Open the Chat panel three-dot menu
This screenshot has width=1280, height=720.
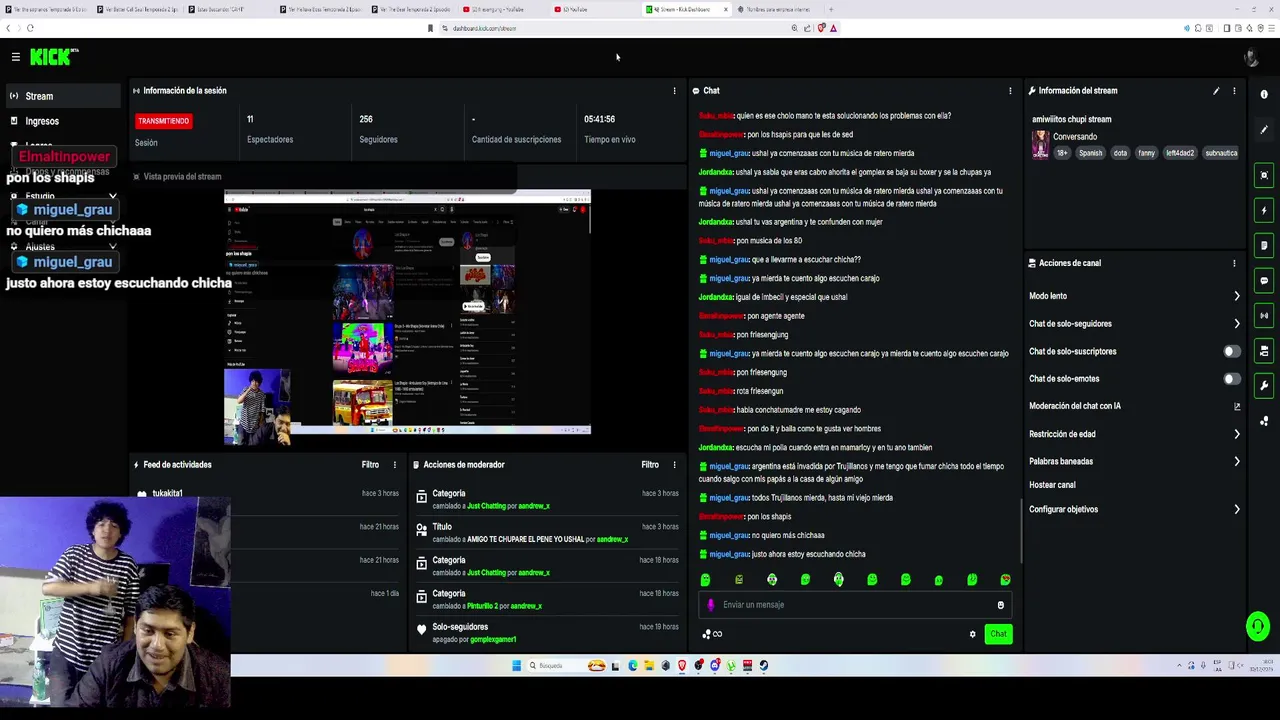coord(1010,91)
